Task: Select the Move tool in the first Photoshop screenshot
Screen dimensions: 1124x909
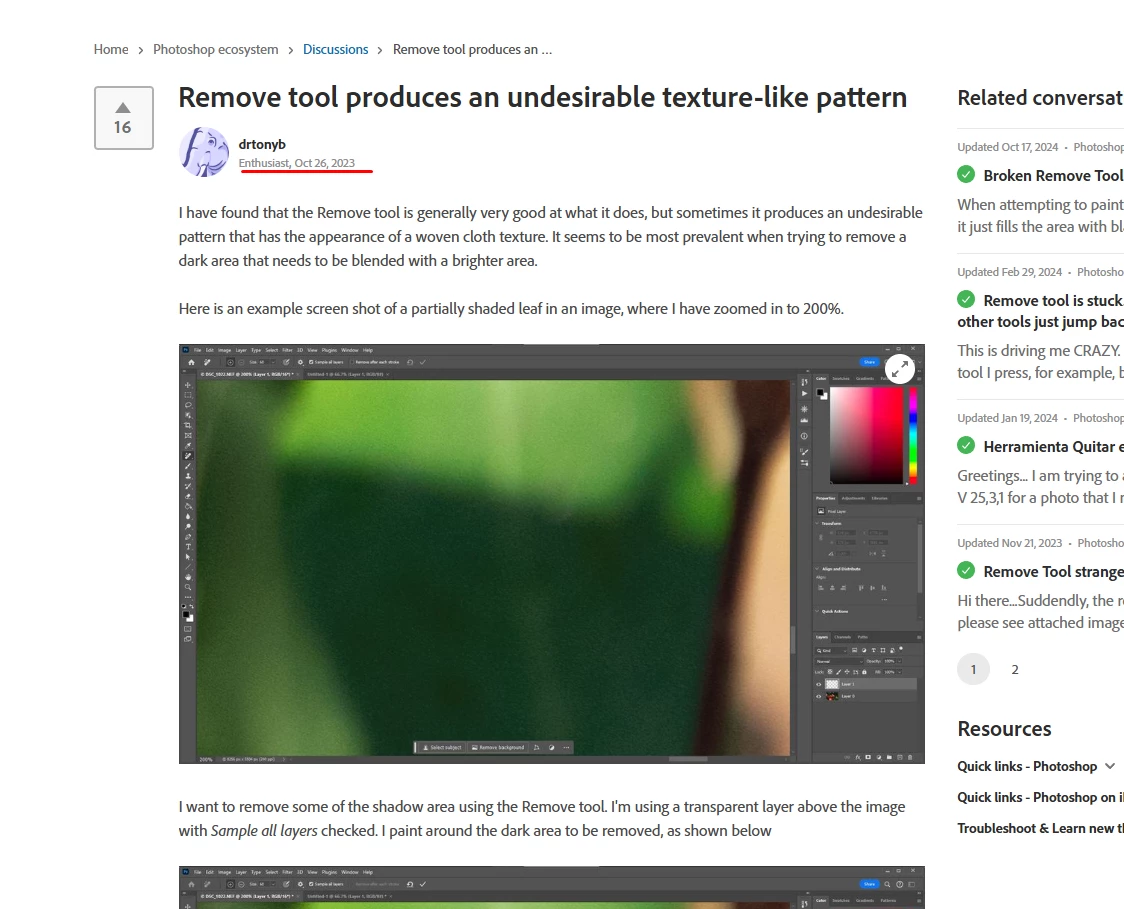Action: (x=188, y=385)
